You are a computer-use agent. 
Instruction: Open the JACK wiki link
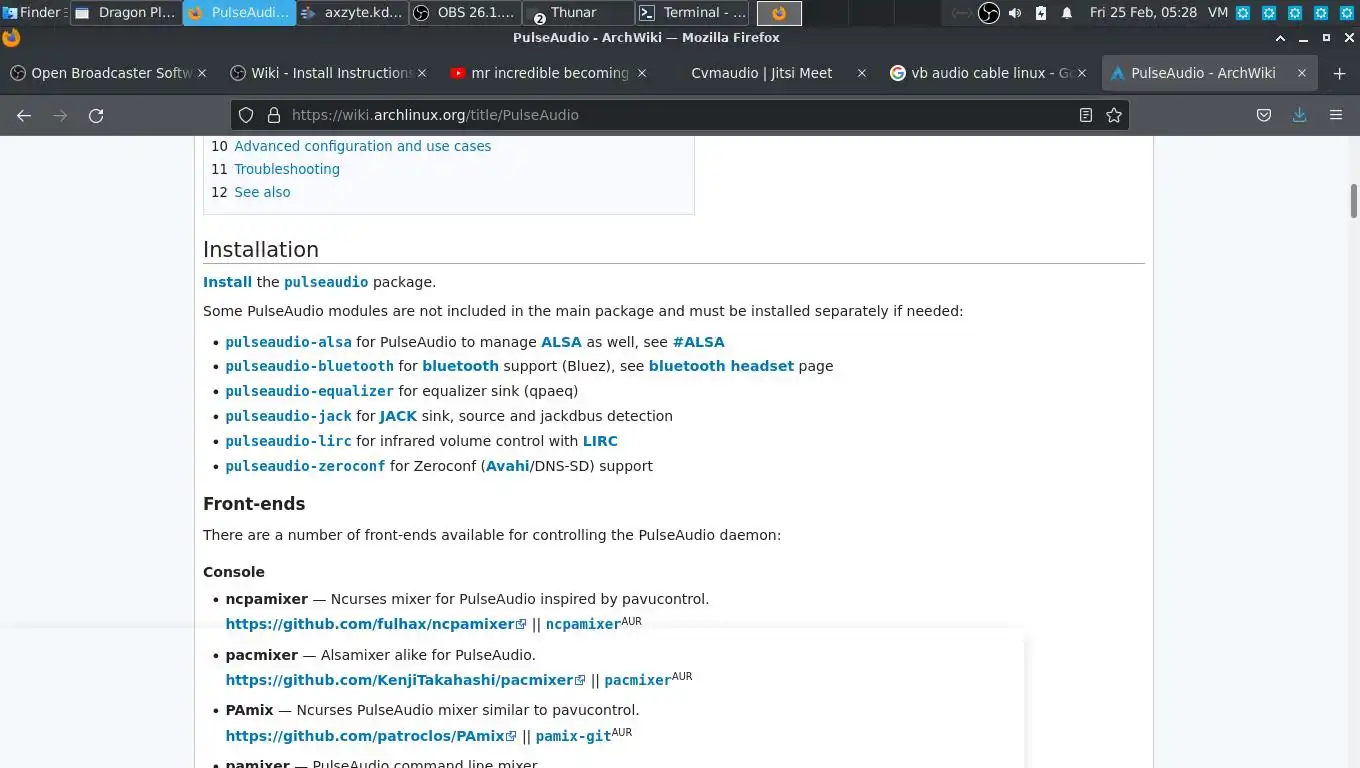(398, 416)
